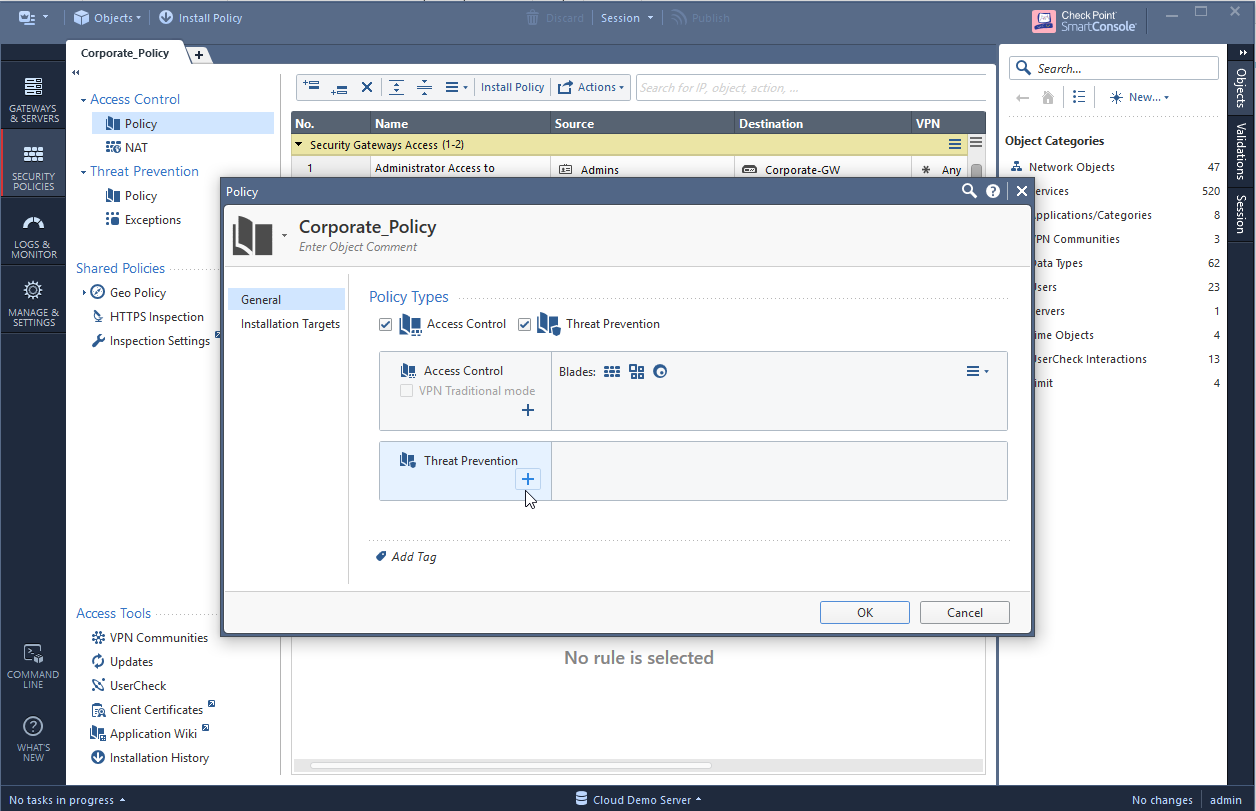This screenshot has height=811, width=1256.
Task: Collapse the policy navigation tree pane
Action: (76, 73)
